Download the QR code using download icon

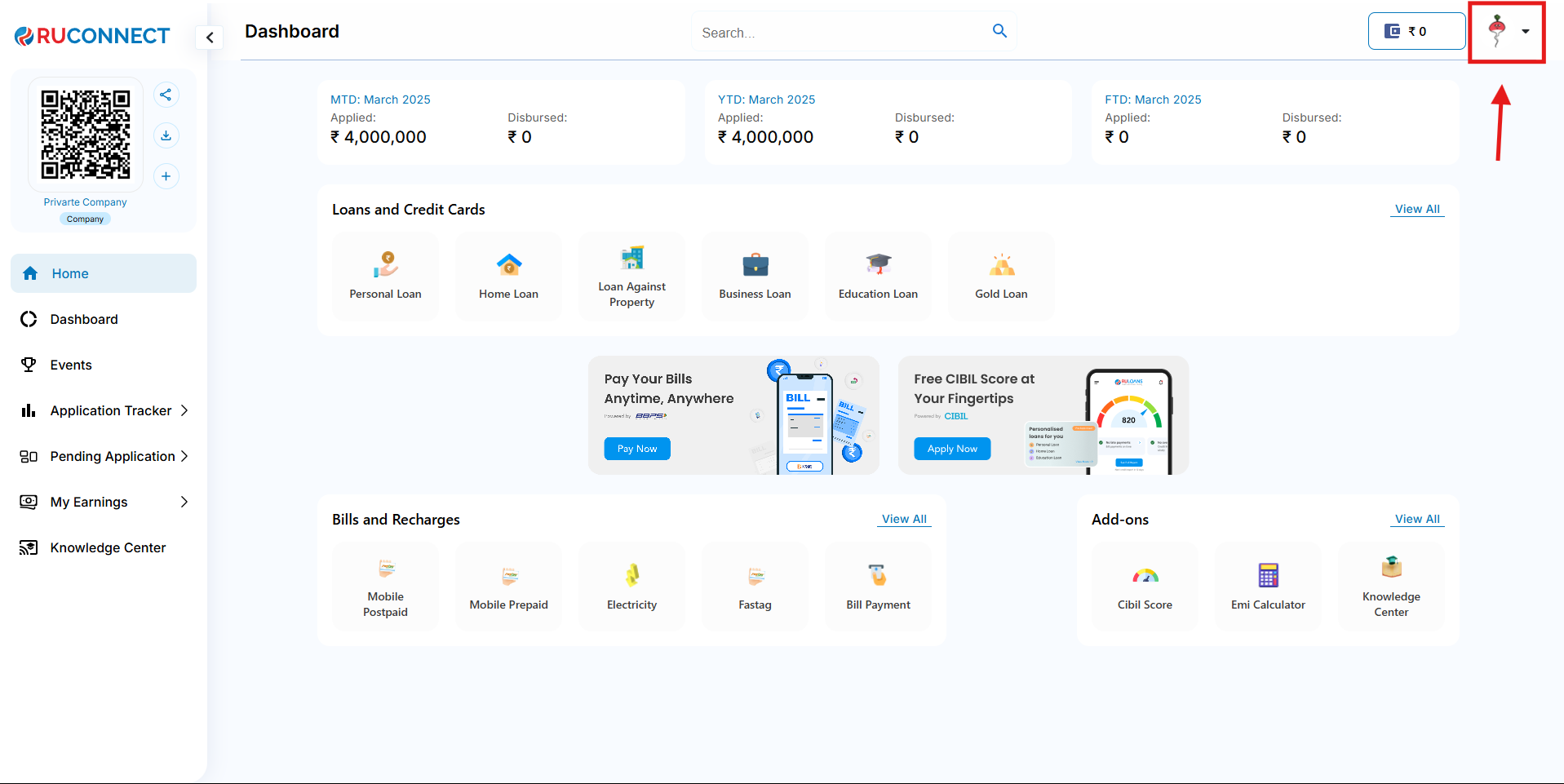click(x=166, y=135)
